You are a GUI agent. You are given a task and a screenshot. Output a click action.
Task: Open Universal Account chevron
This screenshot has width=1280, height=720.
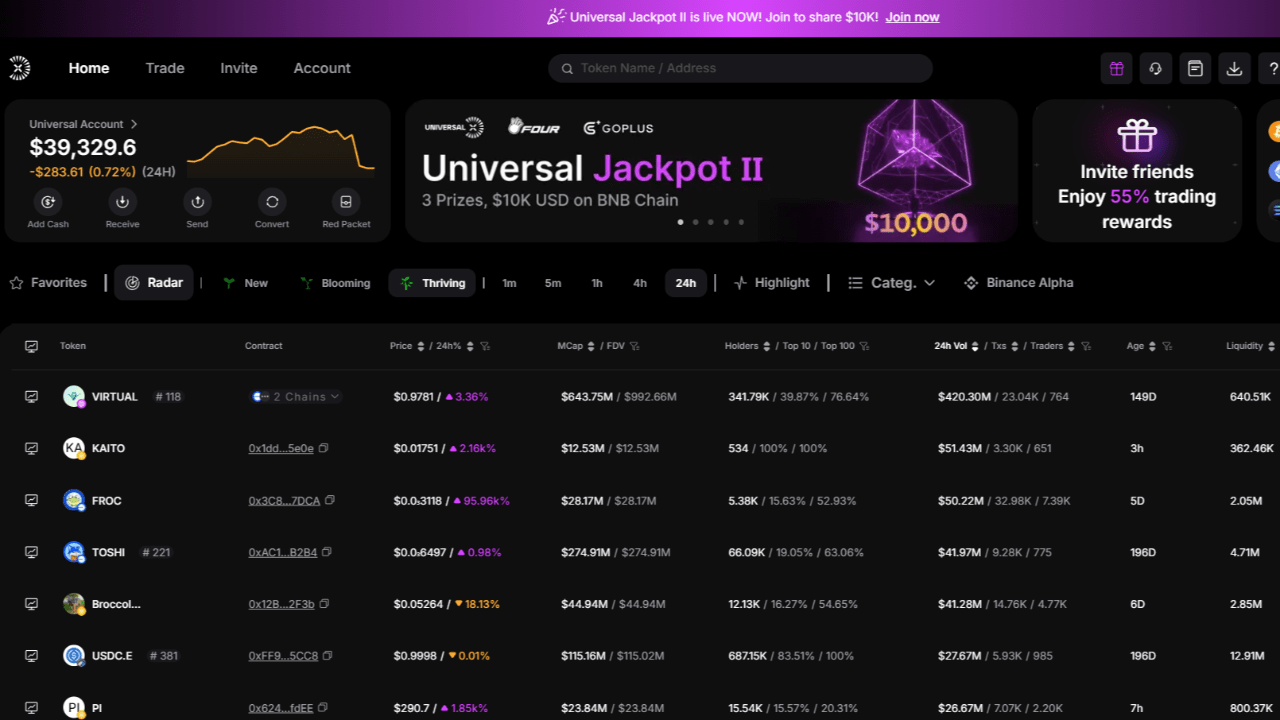point(134,124)
